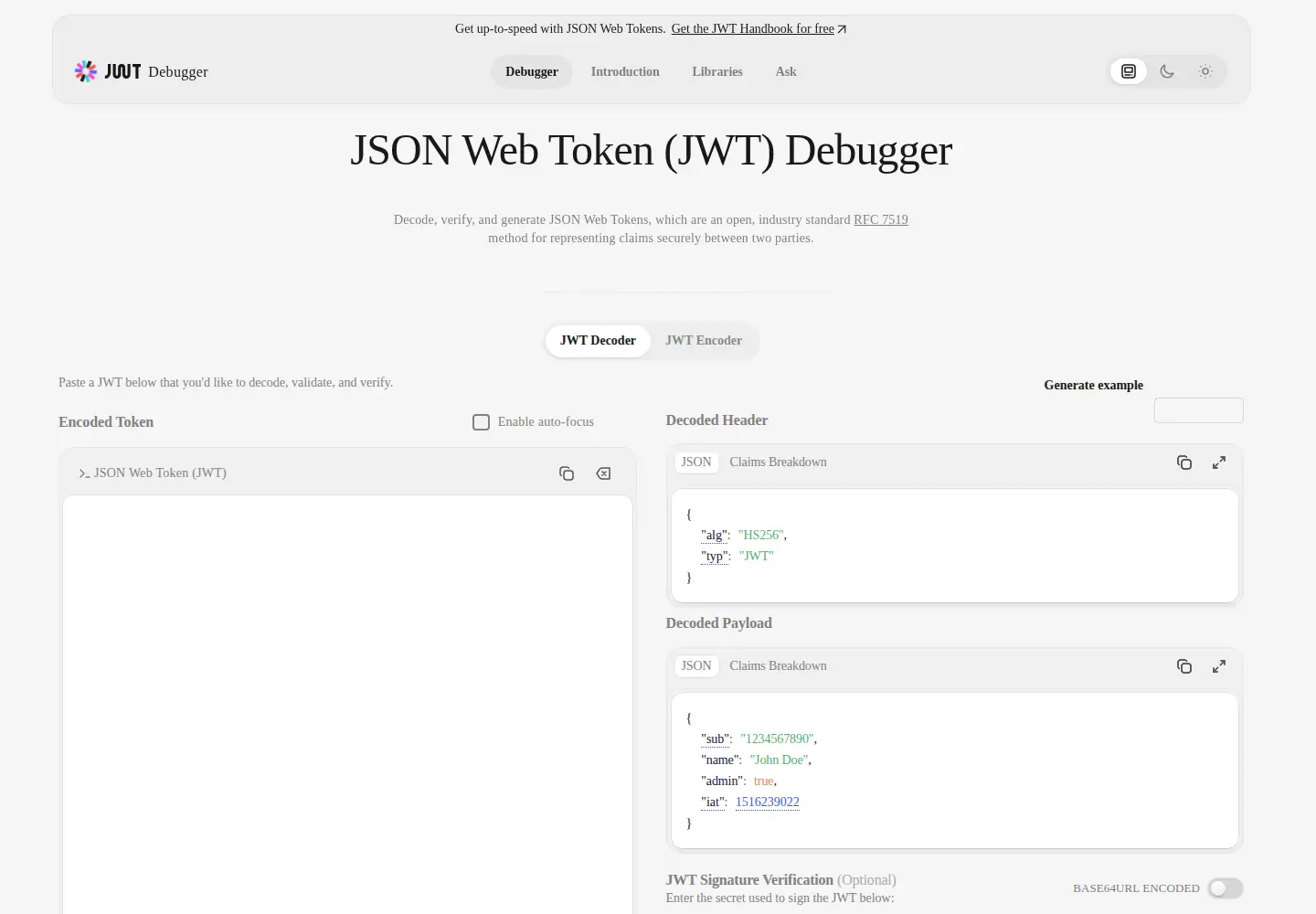Screen dimensions: 1316x914
Task: Switch to light mode sun icon
Action: coord(1205,71)
